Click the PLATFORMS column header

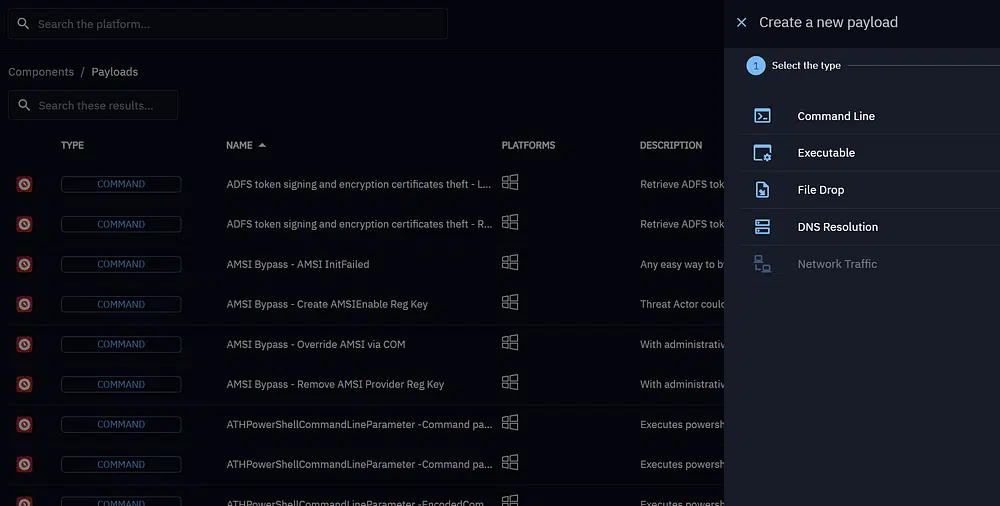coord(528,145)
